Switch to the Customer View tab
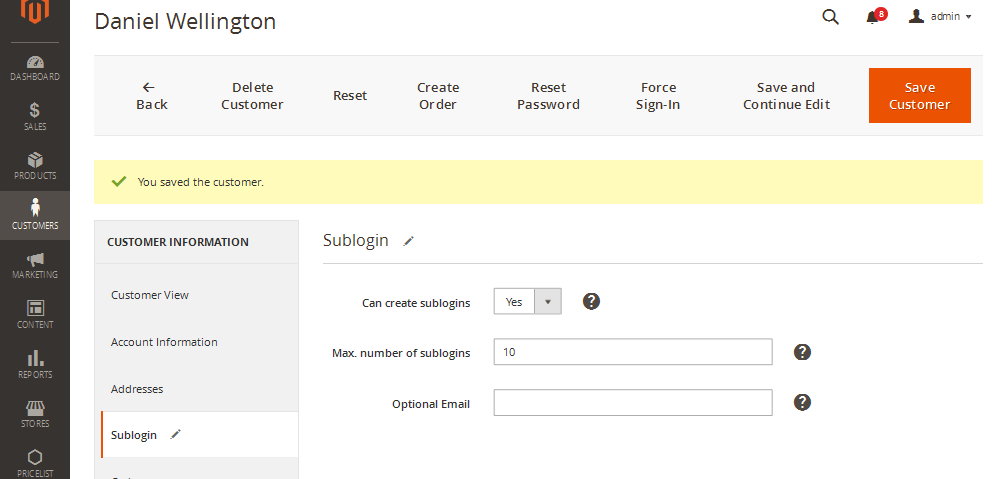Image resolution: width=1000 pixels, height=479 pixels. tap(150, 295)
